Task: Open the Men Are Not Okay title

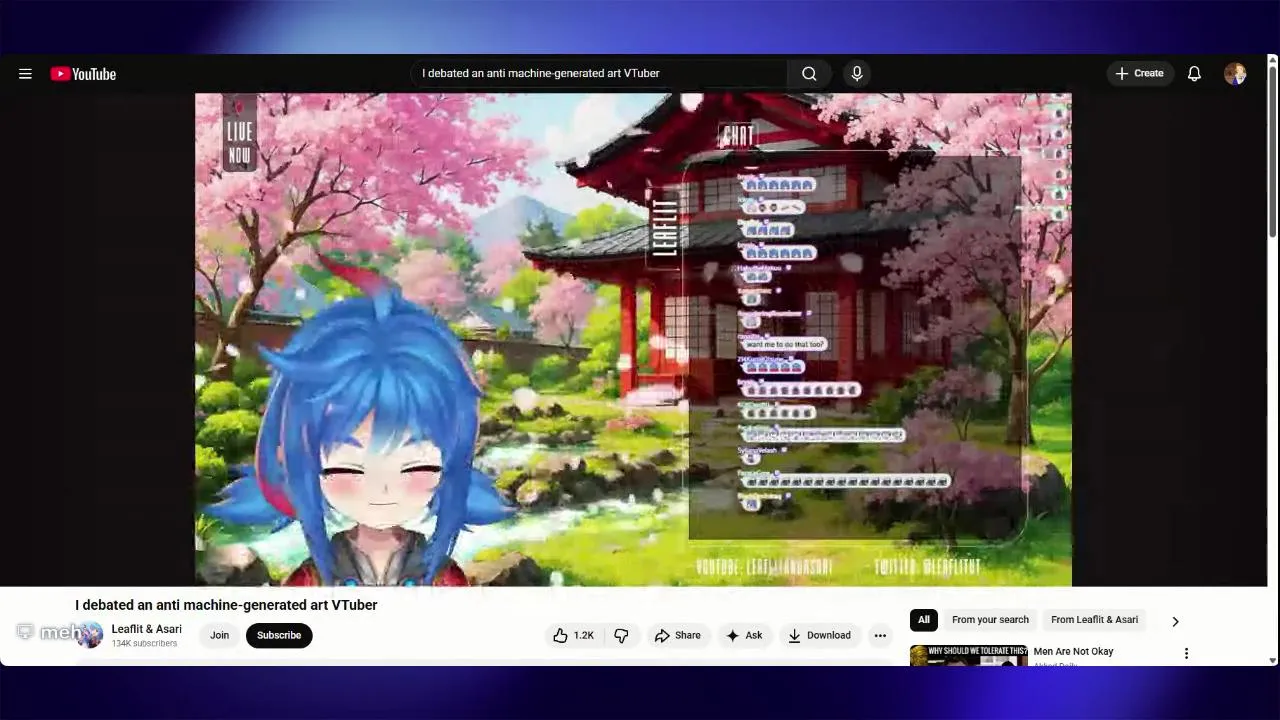Action: click(x=1073, y=652)
